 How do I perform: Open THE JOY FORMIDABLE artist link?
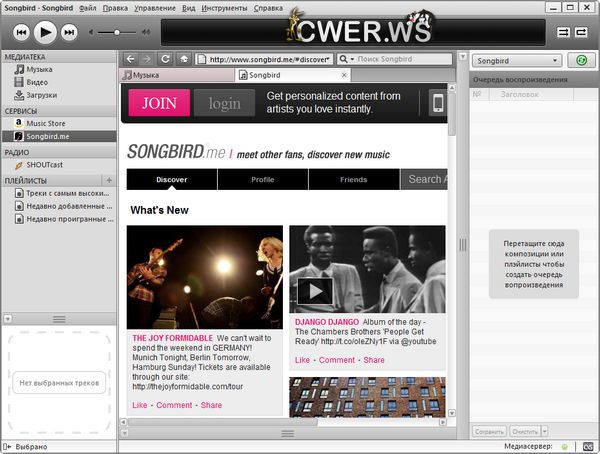(173, 338)
